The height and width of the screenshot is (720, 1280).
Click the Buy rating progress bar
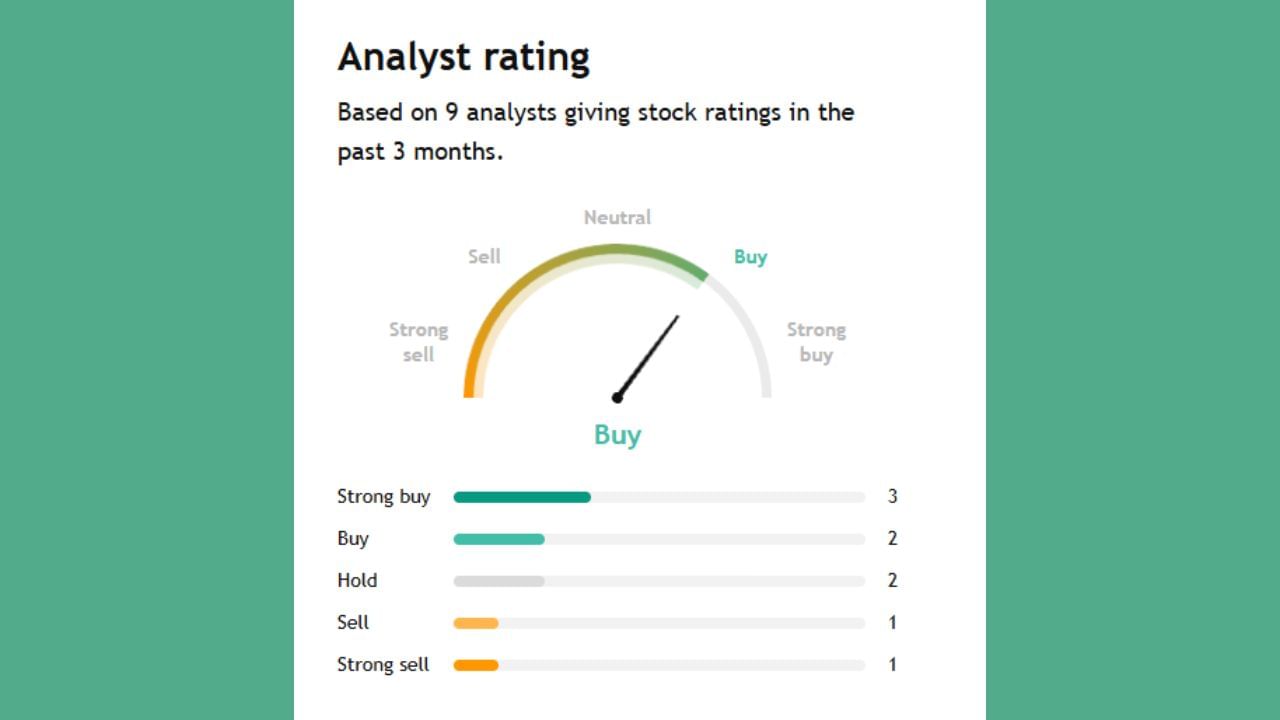click(x=499, y=539)
